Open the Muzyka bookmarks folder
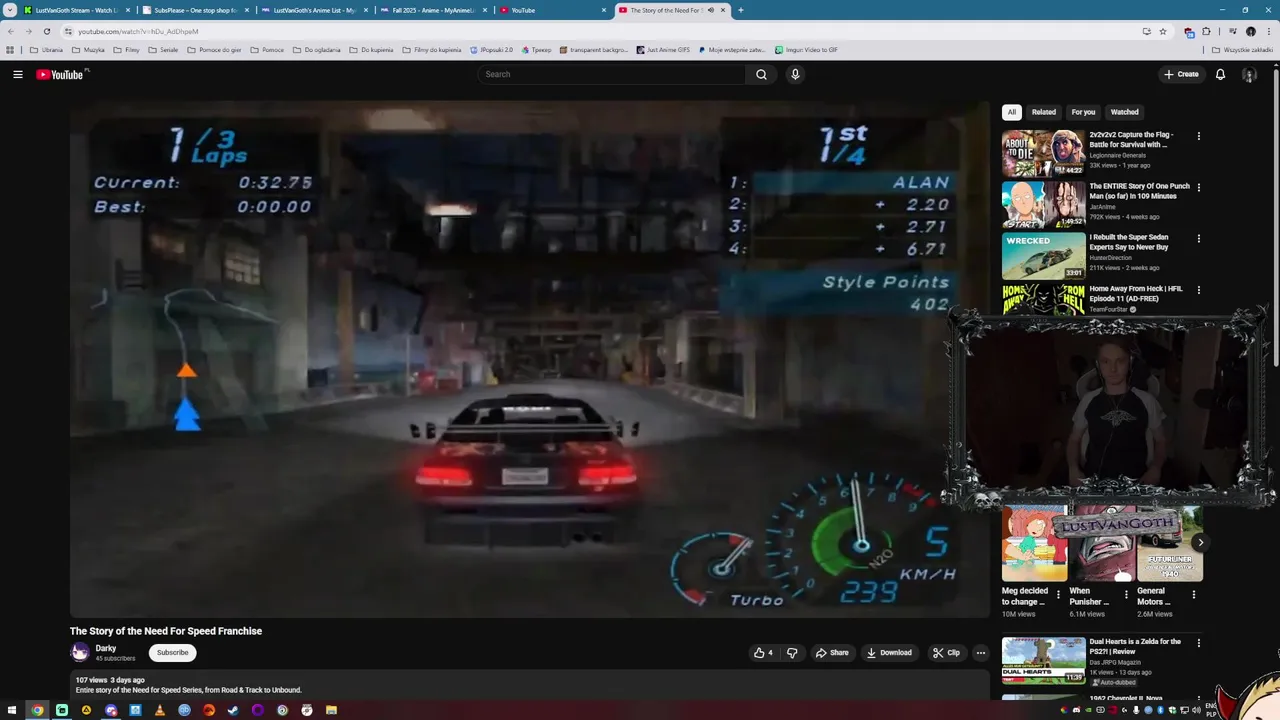This screenshot has width=1280, height=720. [88, 49]
